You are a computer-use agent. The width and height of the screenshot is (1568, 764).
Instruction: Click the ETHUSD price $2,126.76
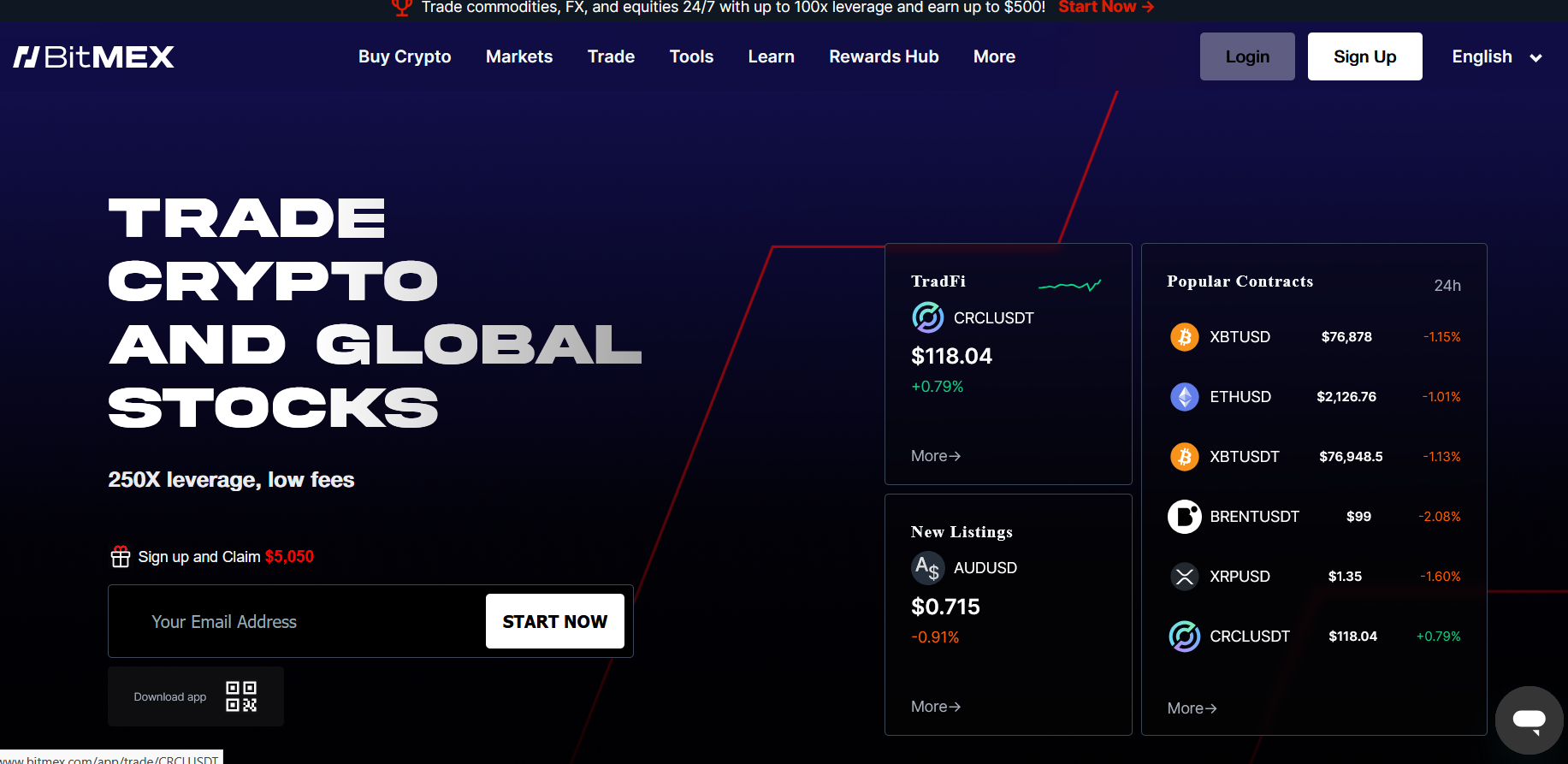1346,397
